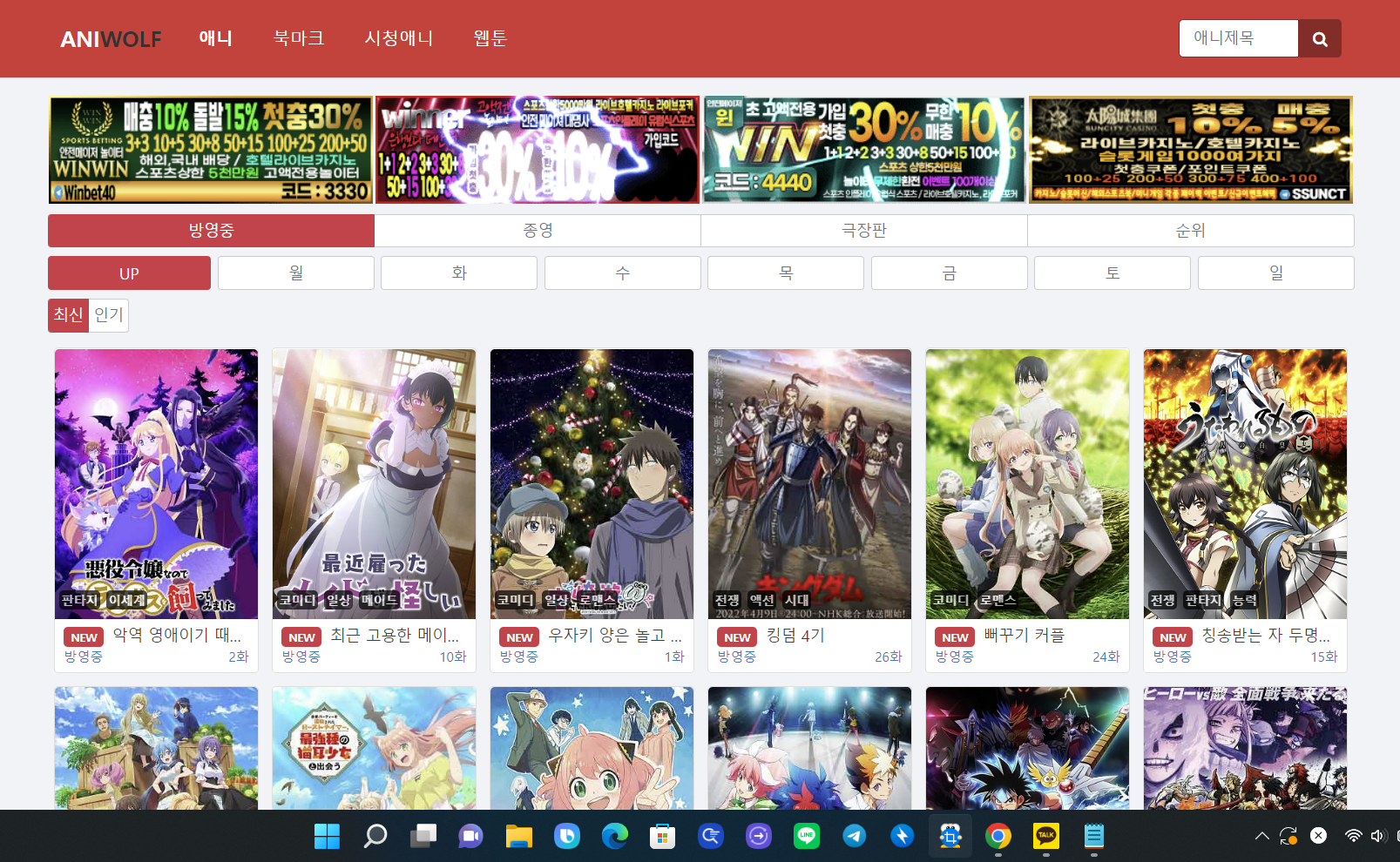
Task: Open LINE messenger from taskbar
Action: click(807, 837)
